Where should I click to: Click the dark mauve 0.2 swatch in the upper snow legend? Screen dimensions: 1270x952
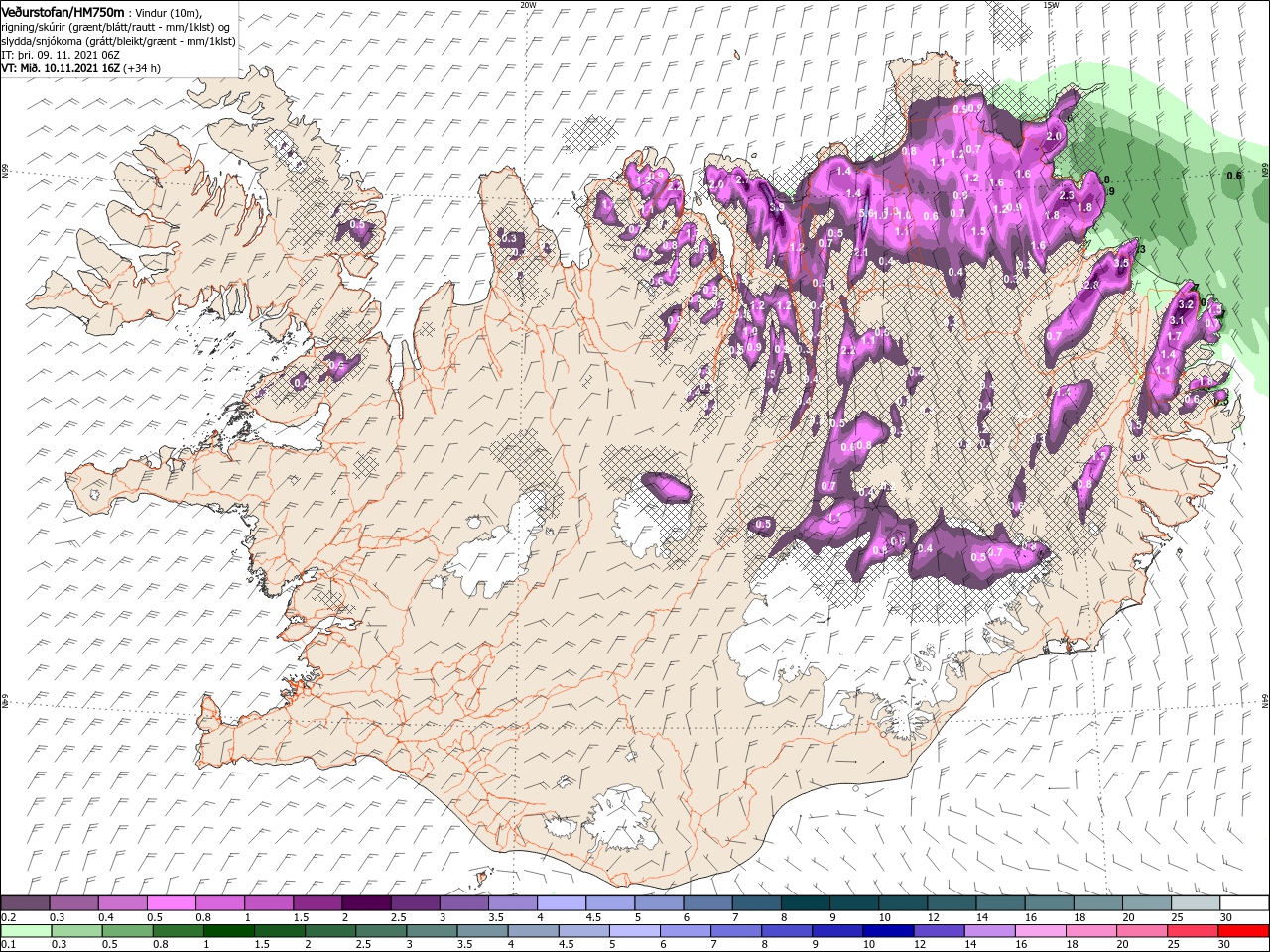25,903
